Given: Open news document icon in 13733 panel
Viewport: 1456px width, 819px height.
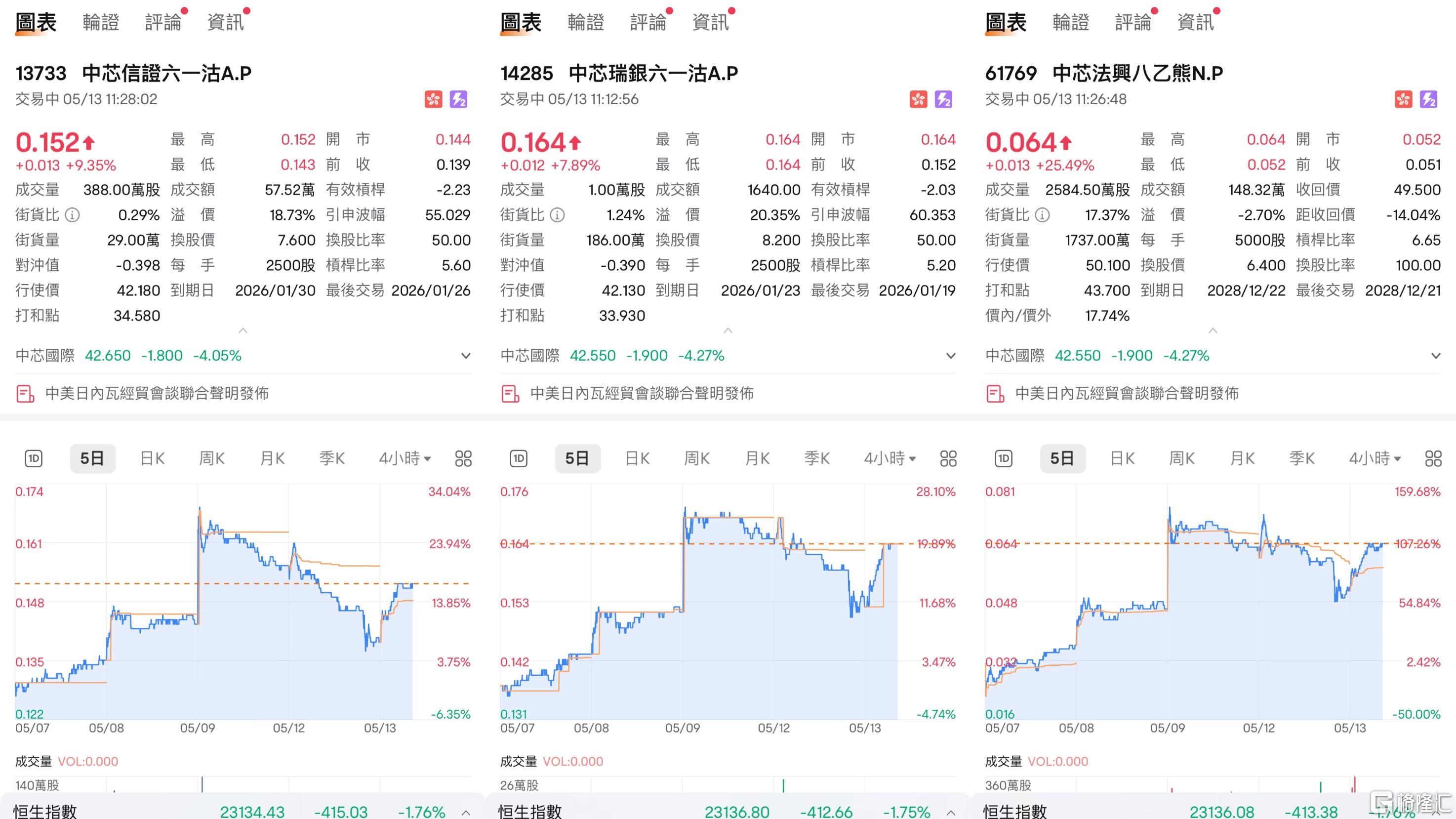Looking at the screenshot, I should (x=25, y=393).
